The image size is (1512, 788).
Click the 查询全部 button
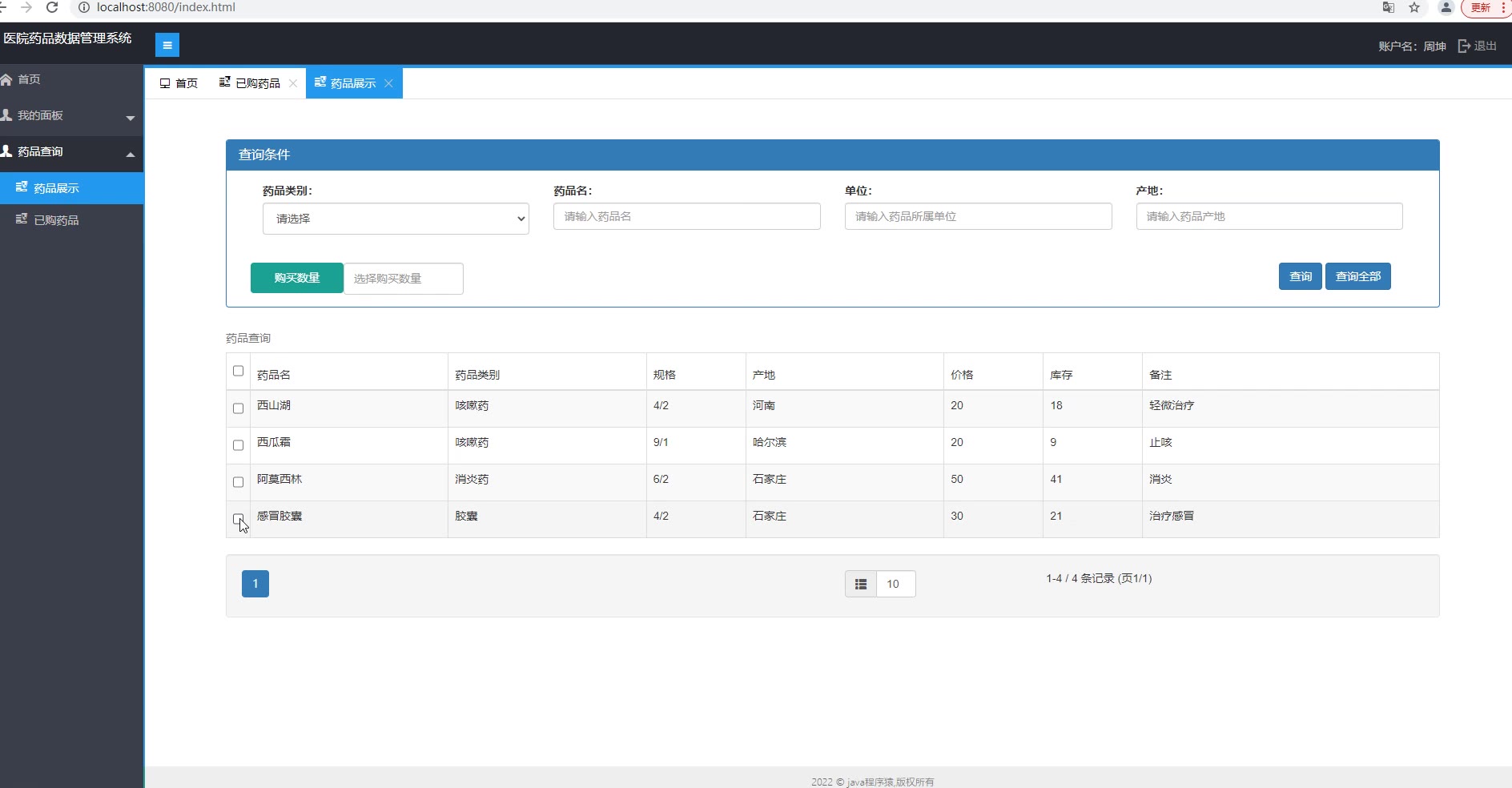tap(1357, 276)
